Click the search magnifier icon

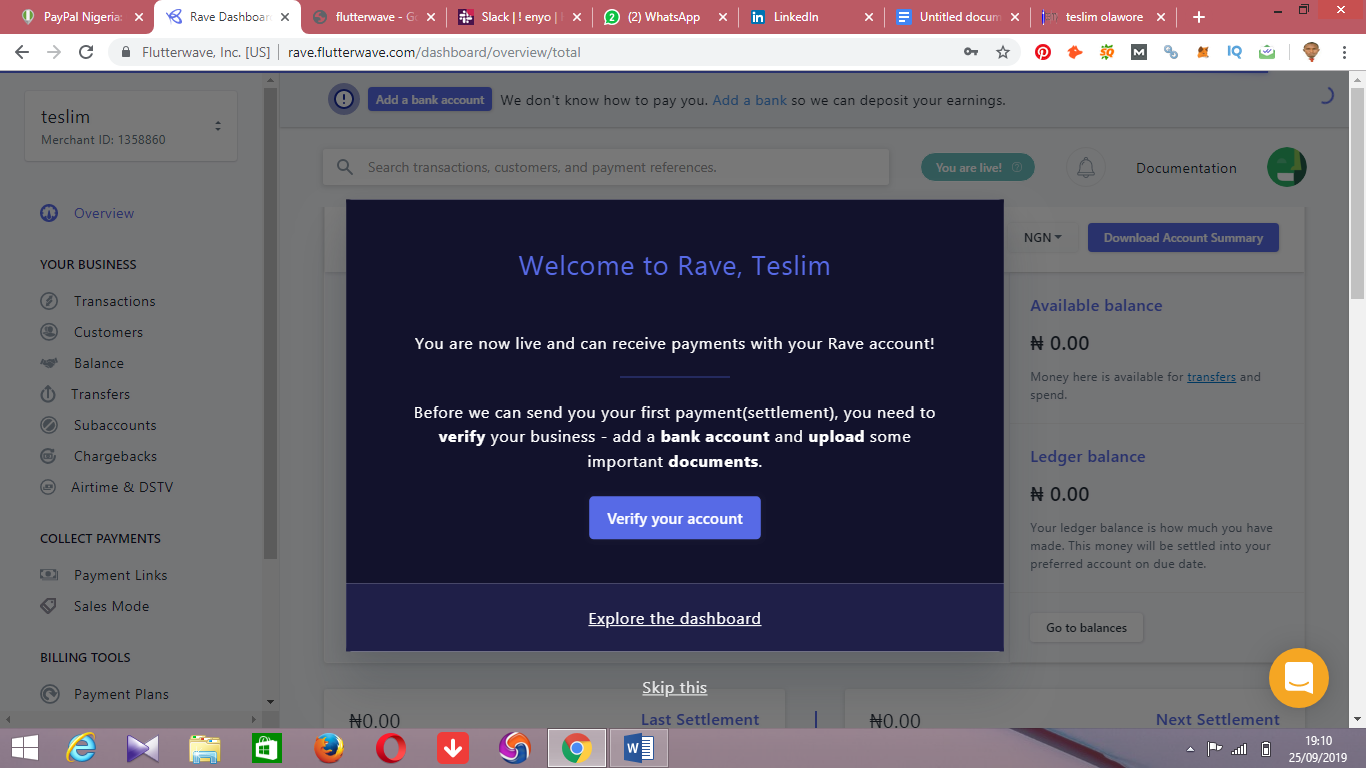click(345, 167)
